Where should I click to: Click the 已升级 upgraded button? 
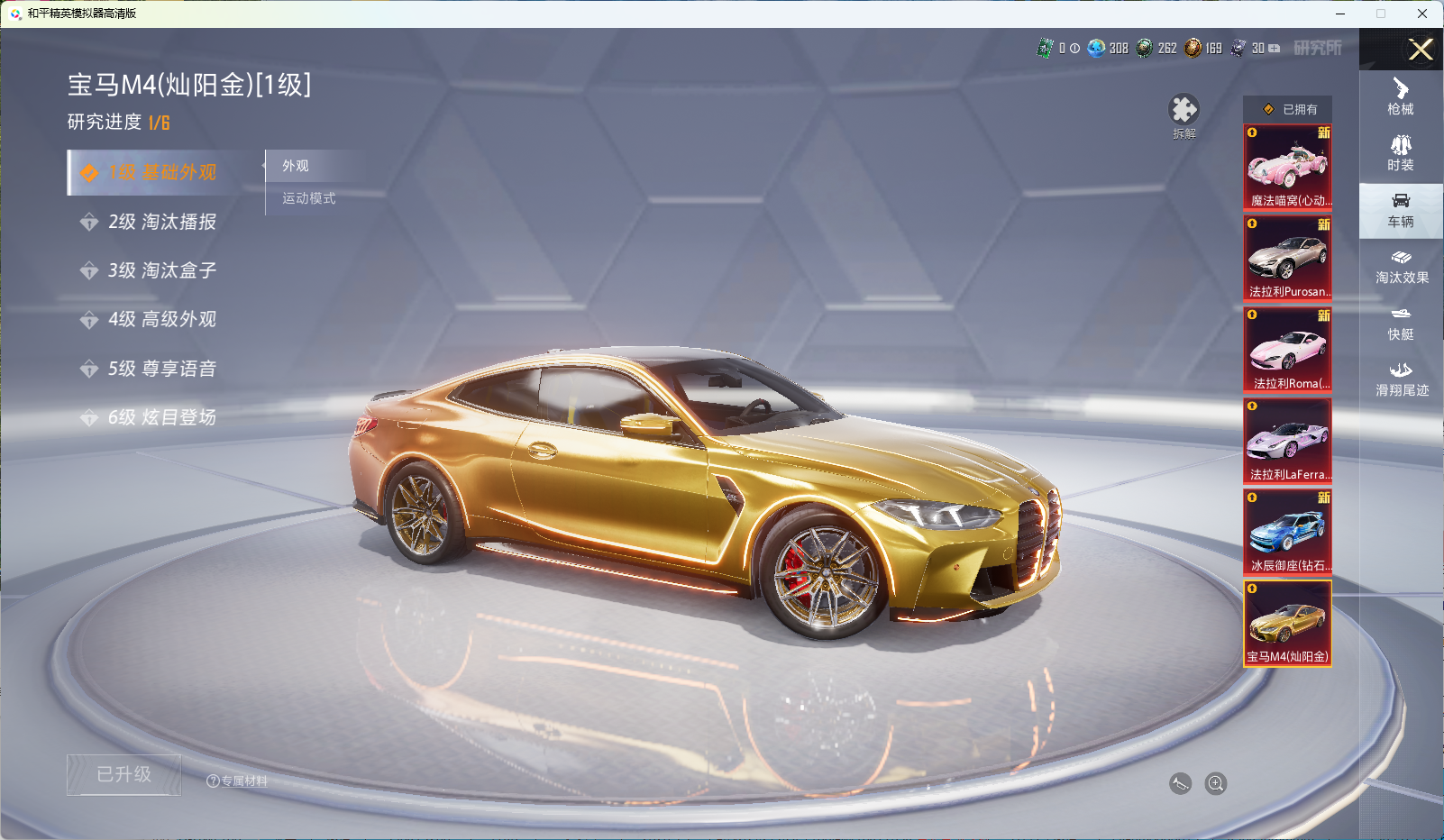click(124, 775)
